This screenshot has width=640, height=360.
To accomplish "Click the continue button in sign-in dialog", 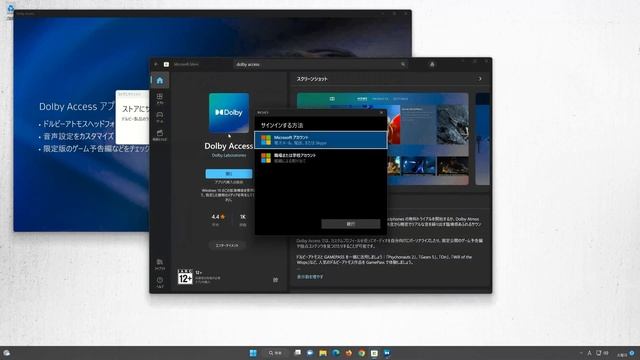I will point(351,224).
